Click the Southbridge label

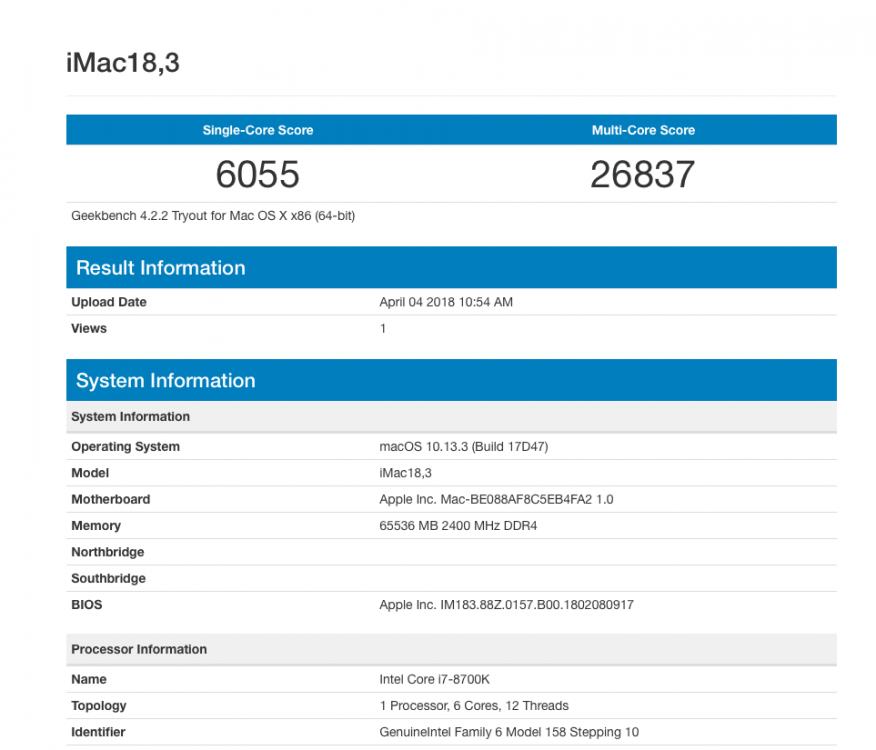click(108, 578)
